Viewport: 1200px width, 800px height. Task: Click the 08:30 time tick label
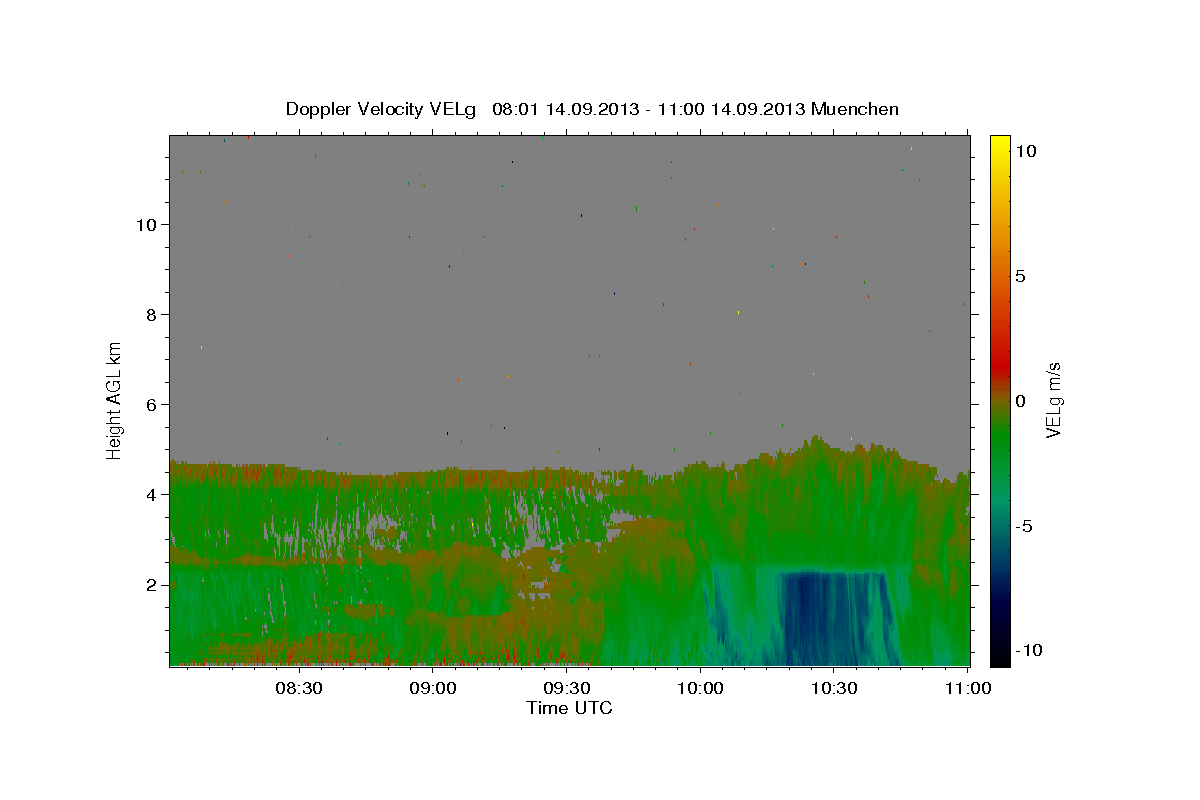299,688
